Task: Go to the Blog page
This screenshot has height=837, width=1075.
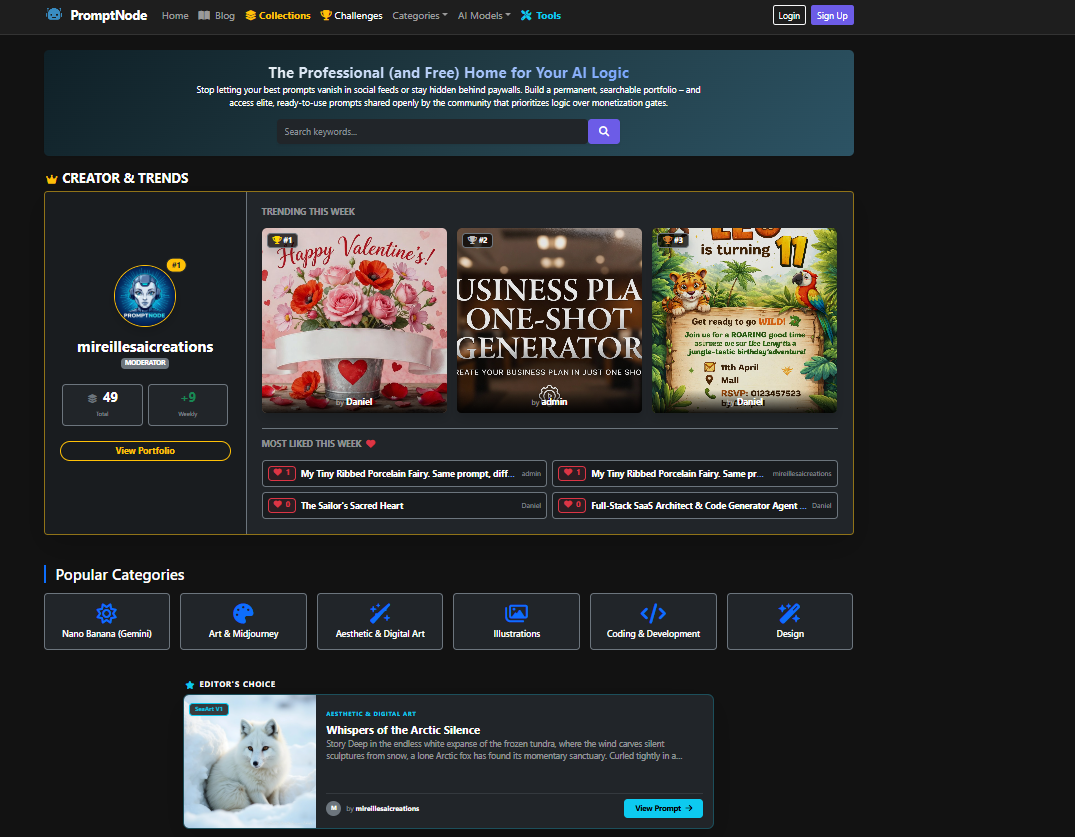Action: tap(222, 15)
